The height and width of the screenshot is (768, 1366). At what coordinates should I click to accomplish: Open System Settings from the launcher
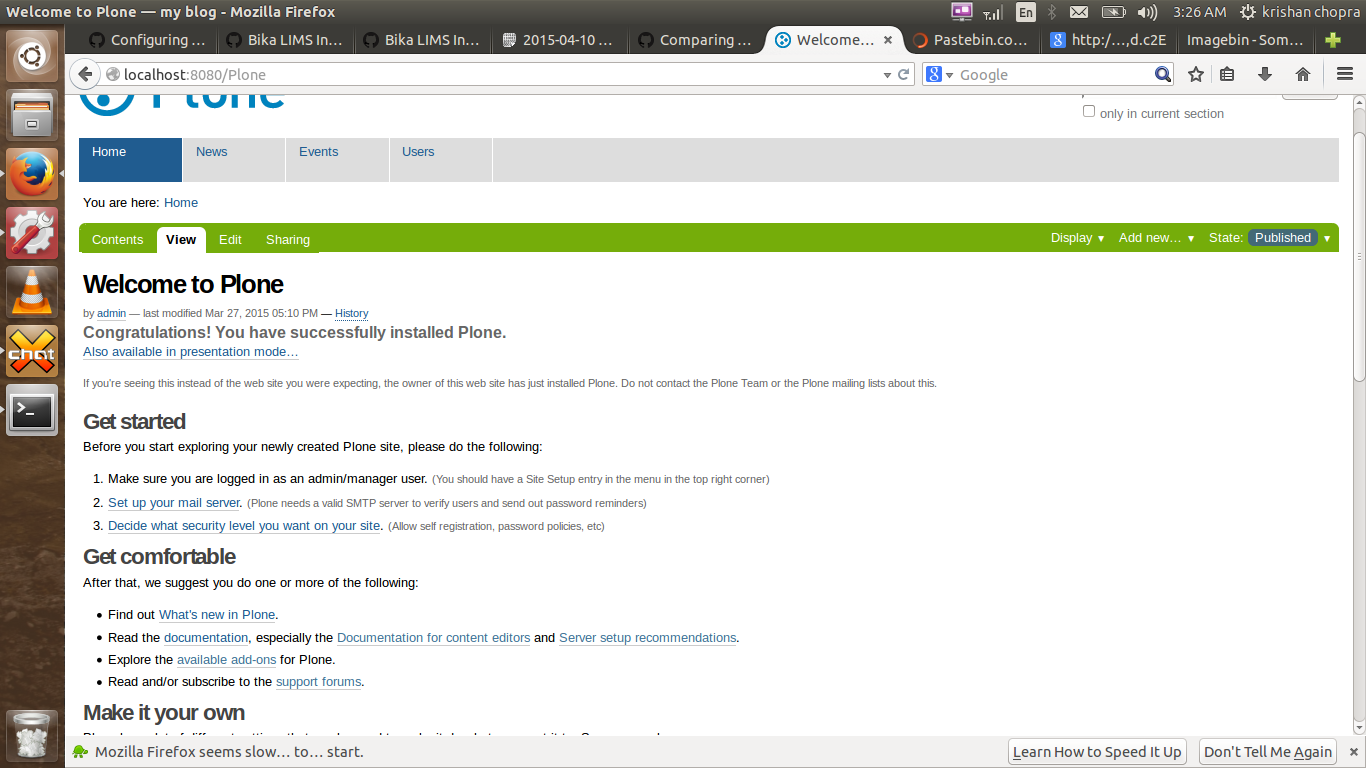[x=32, y=233]
